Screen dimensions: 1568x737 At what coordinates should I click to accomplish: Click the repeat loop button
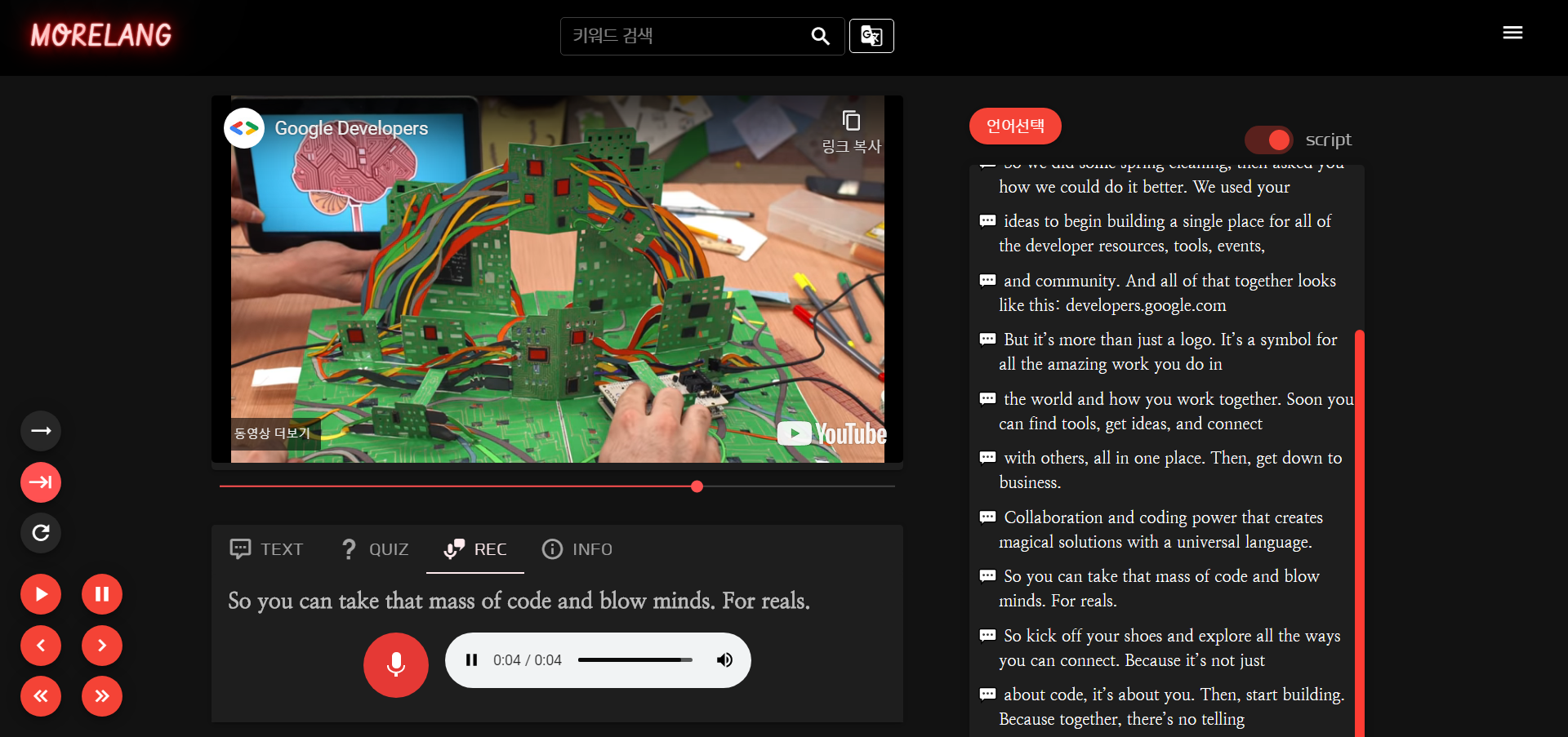coord(41,533)
